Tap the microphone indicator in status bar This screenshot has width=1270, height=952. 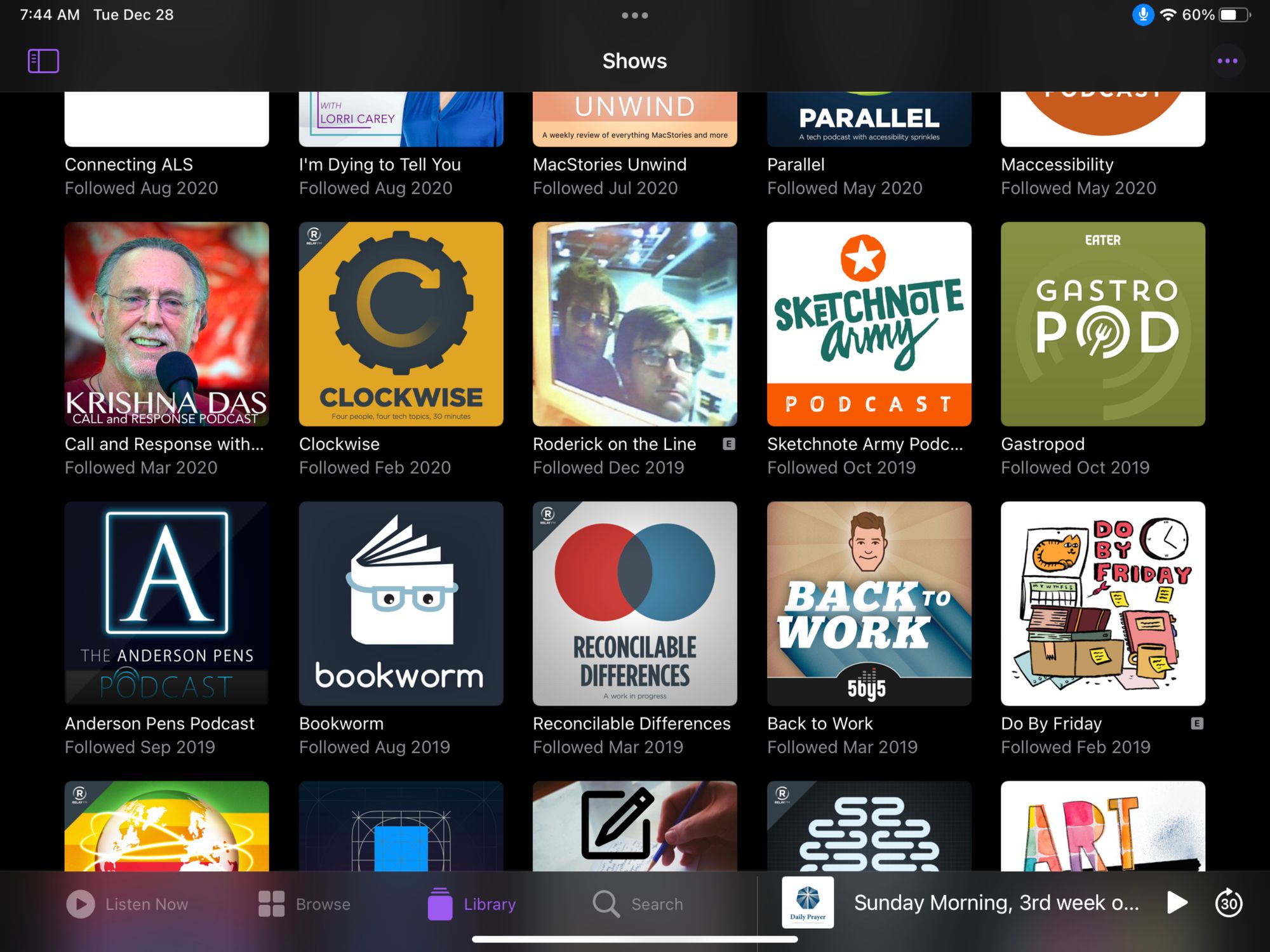[1142, 15]
